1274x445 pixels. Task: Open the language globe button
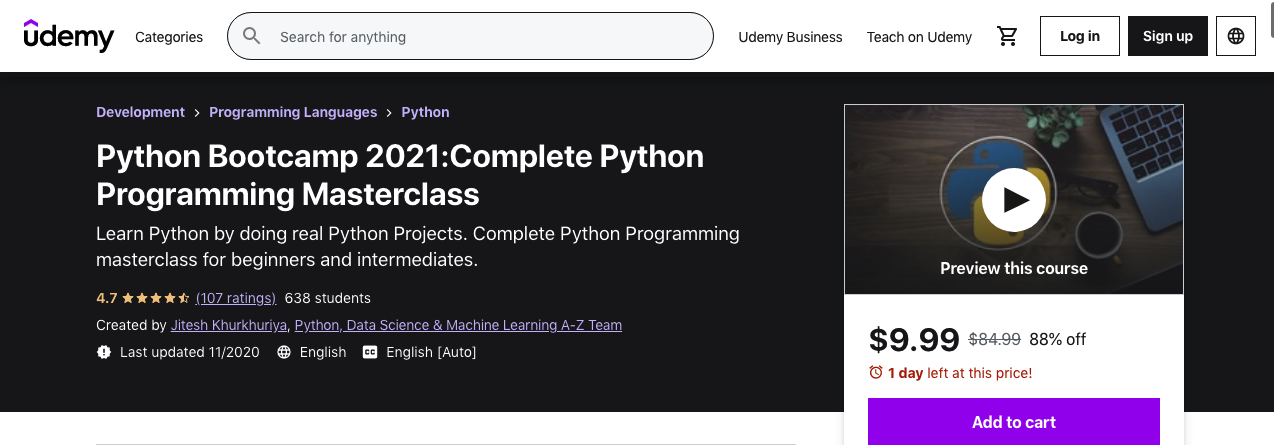pyautogui.click(x=1236, y=36)
